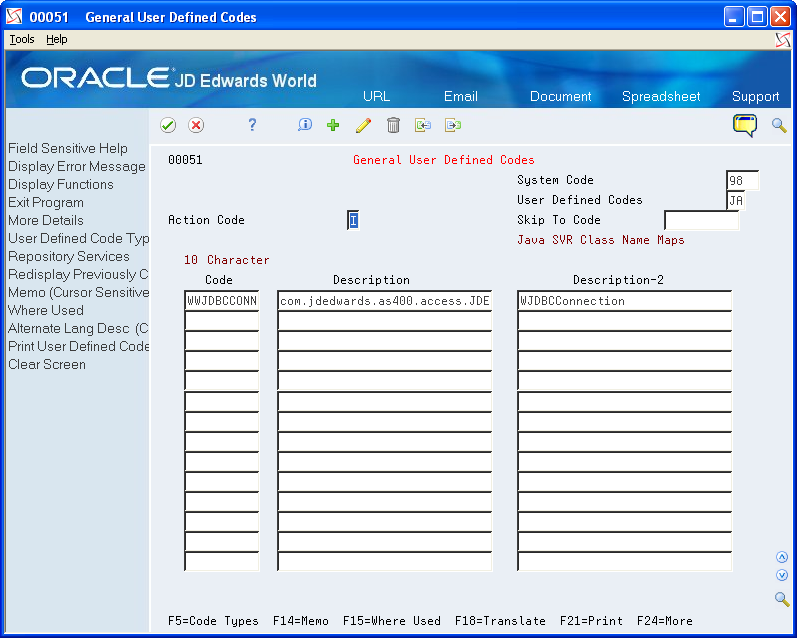Select Print User Defined Codes in sidebar
Image resolution: width=797 pixels, height=638 pixels.
click(78, 347)
